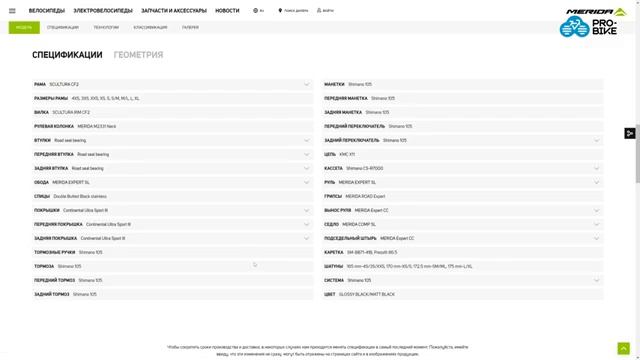Click the black compare icon on right edge
640x360 pixels.
tap(630, 133)
